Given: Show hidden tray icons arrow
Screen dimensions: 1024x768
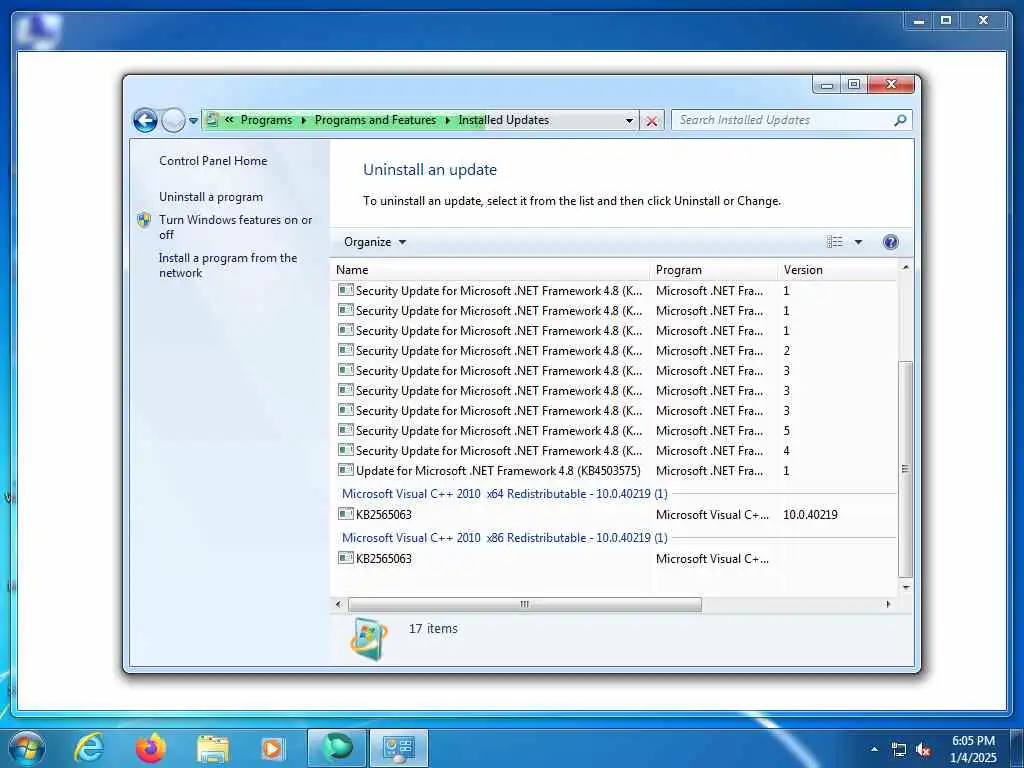Looking at the screenshot, I should [x=874, y=749].
